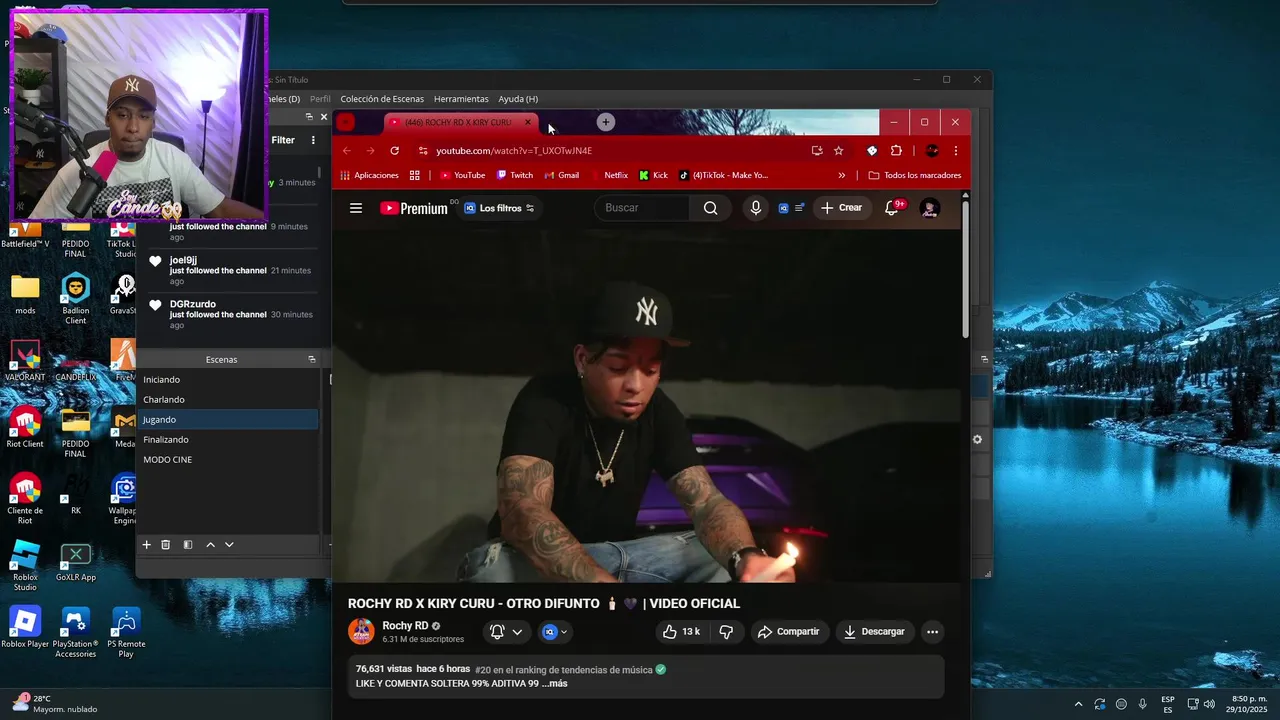
Task: Click the Compartir share button
Action: [x=788, y=632]
